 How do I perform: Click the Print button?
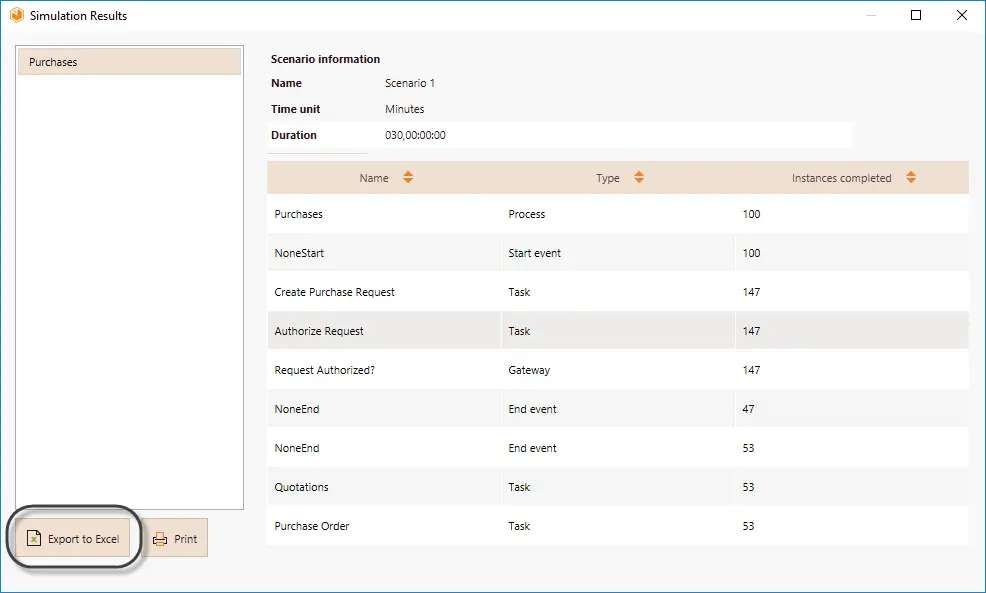click(x=175, y=538)
